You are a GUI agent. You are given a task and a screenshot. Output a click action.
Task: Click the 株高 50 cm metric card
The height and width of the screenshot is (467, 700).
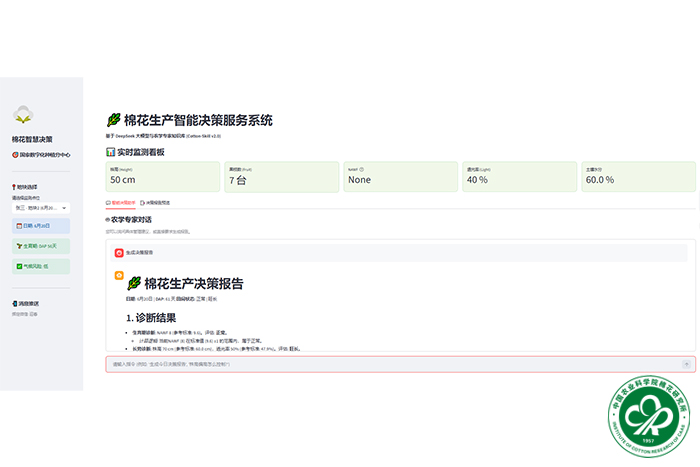(x=162, y=177)
